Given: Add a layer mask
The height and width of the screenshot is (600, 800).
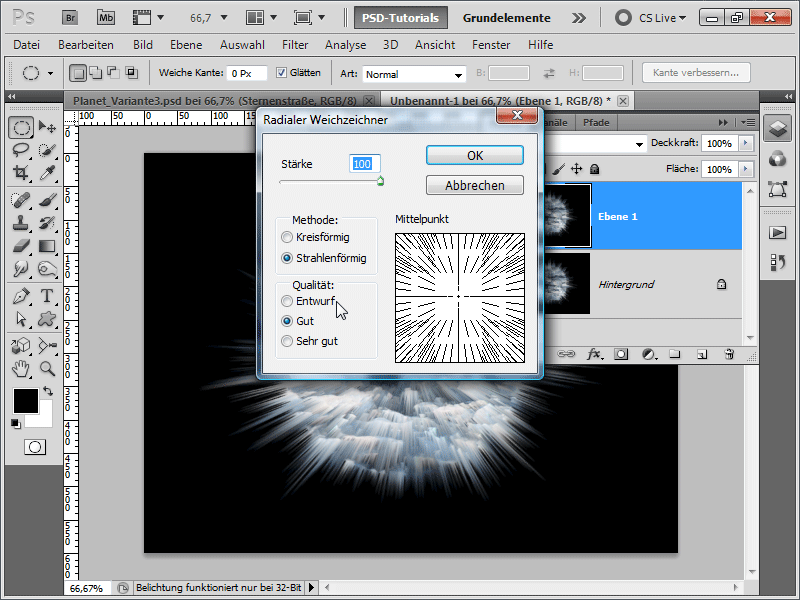Looking at the screenshot, I should click(x=621, y=354).
